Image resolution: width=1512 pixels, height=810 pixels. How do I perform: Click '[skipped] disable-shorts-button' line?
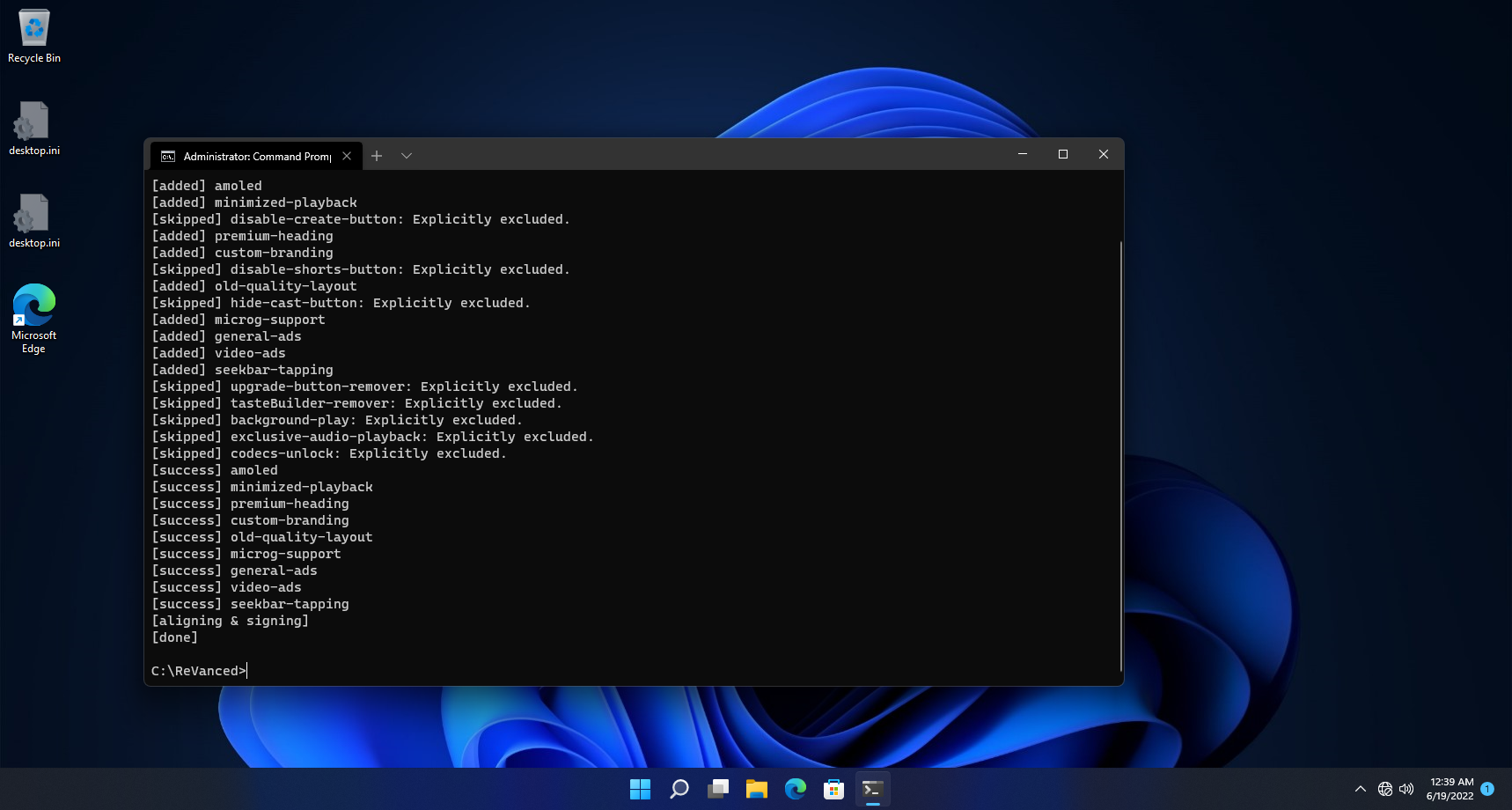tap(362, 269)
